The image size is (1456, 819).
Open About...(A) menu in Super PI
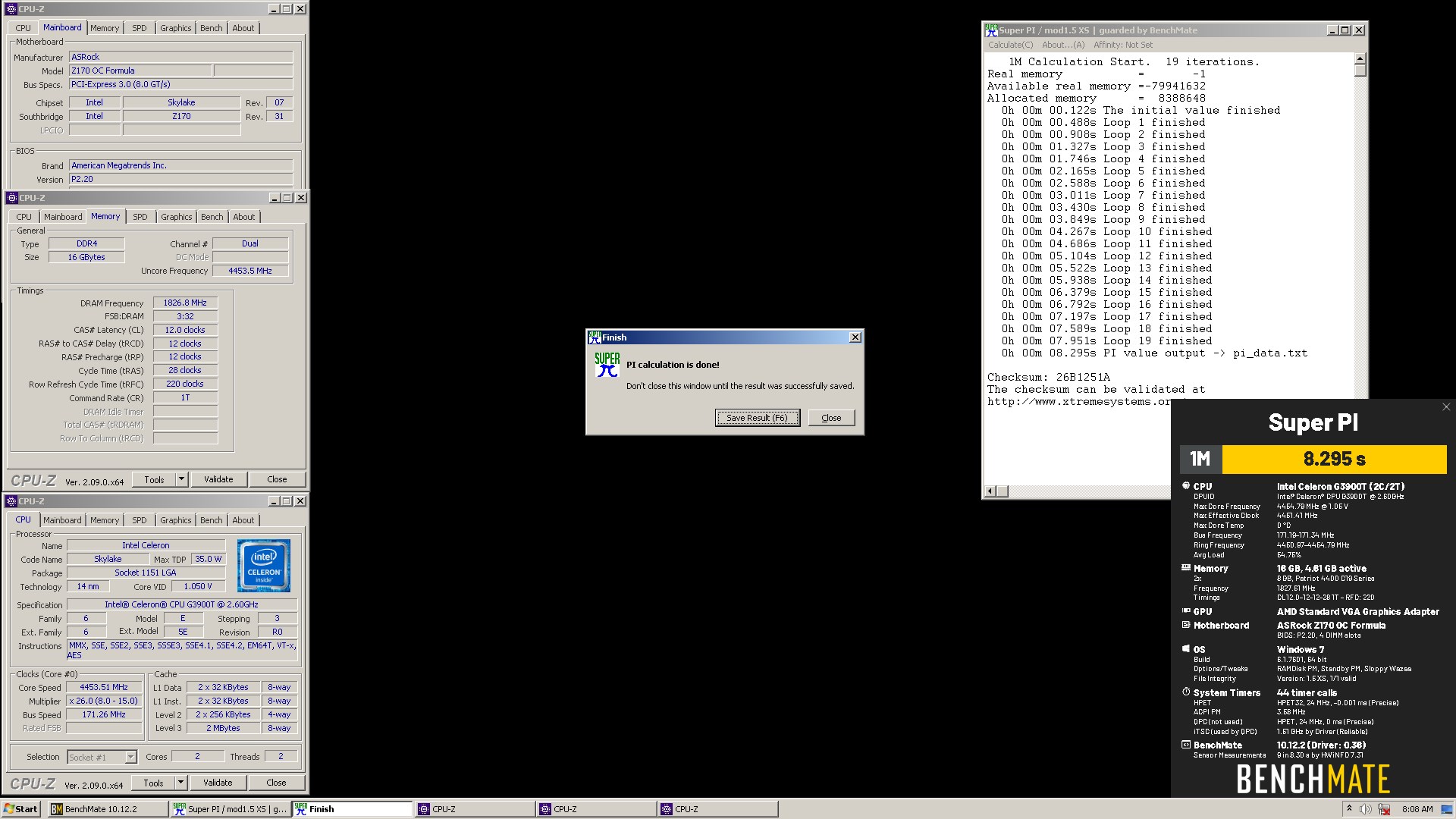tap(1063, 45)
